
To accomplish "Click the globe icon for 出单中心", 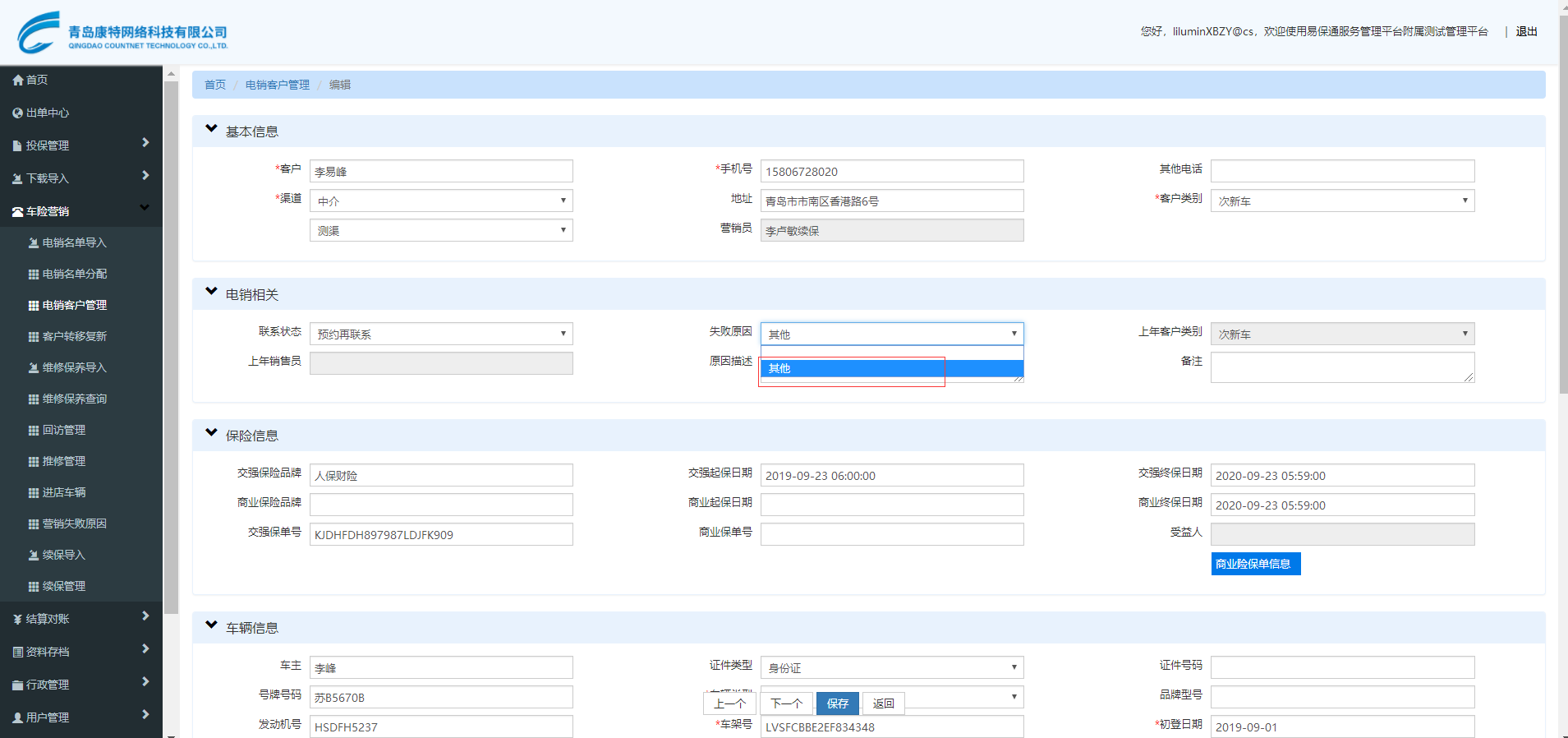I will (18, 113).
